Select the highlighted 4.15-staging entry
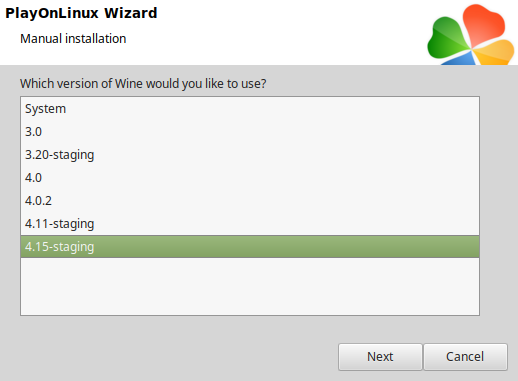The width and height of the screenshot is (518, 381). (250, 247)
